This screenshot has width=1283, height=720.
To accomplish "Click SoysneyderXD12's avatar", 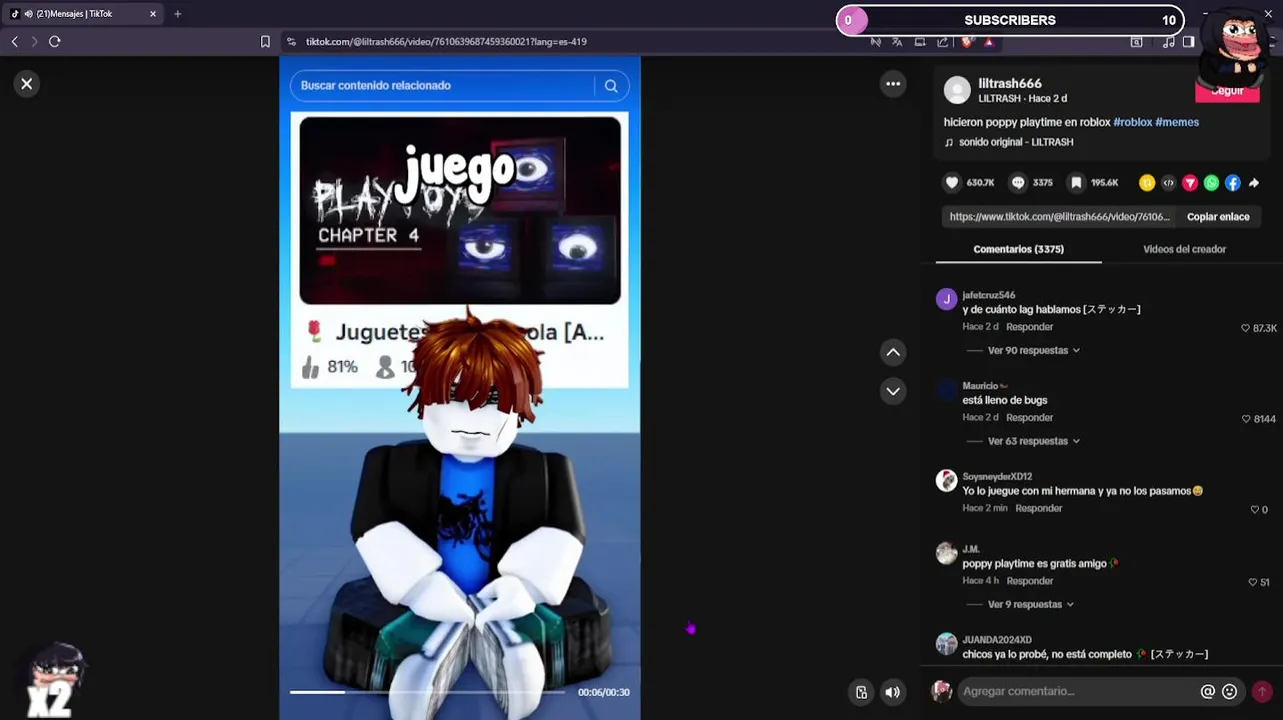I will (x=946, y=481).
